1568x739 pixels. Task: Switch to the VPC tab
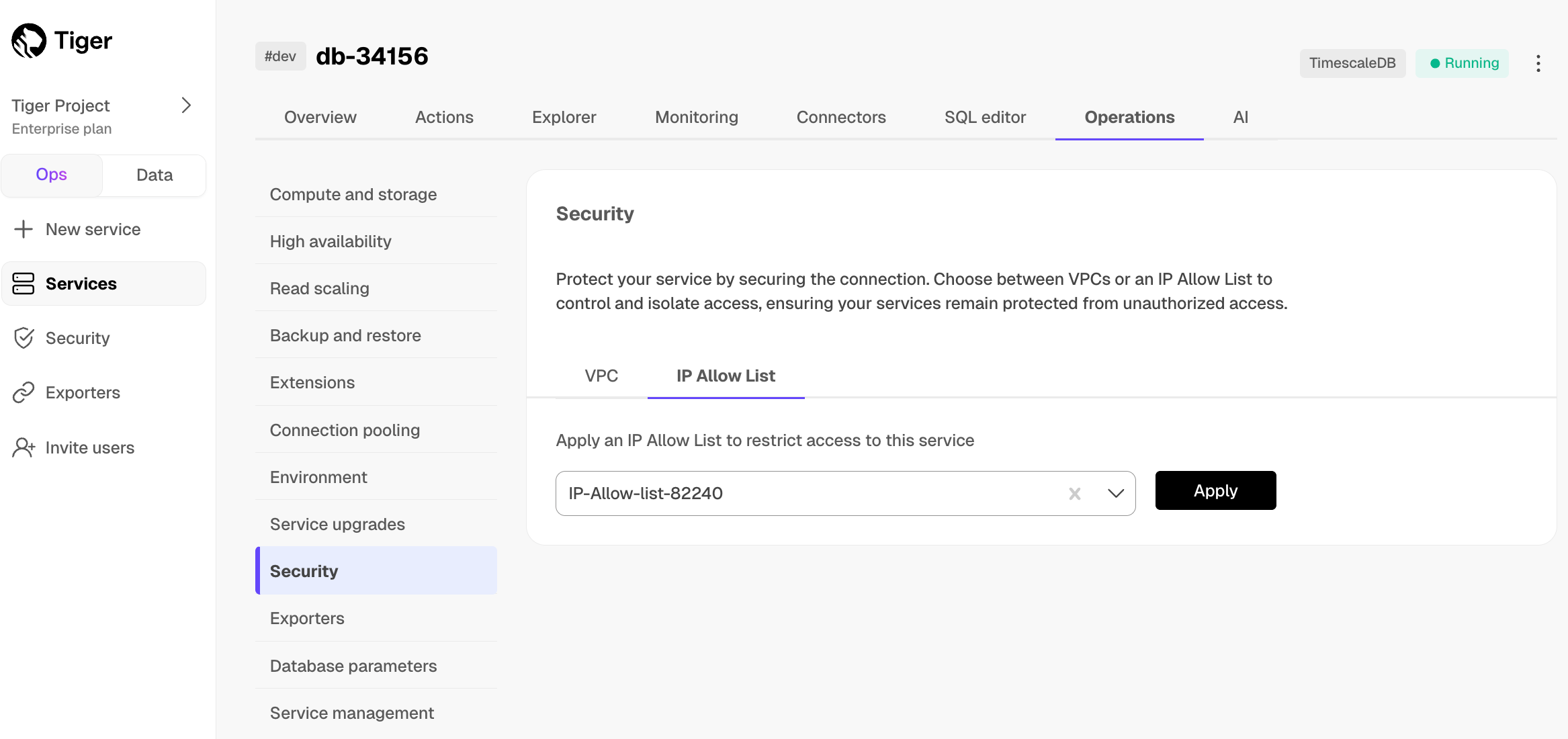(601, 376)
